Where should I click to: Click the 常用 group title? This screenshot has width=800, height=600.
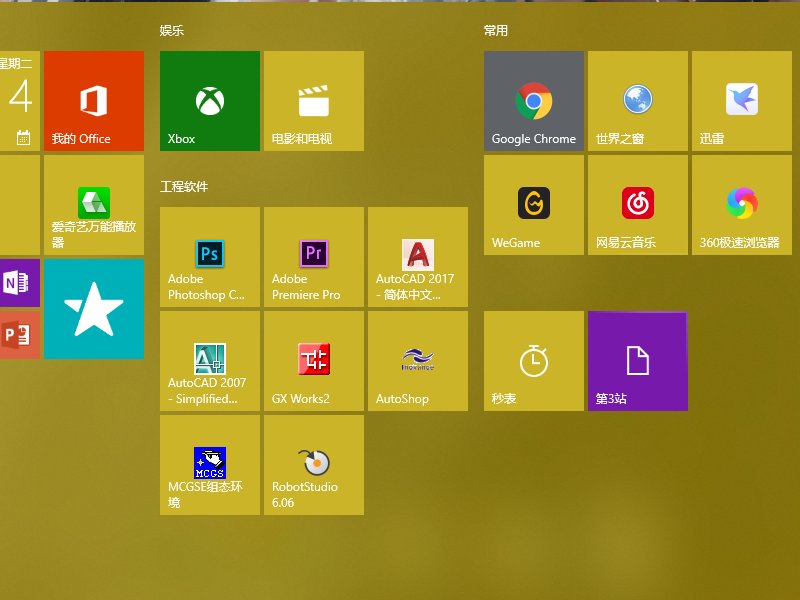(496, 31)
